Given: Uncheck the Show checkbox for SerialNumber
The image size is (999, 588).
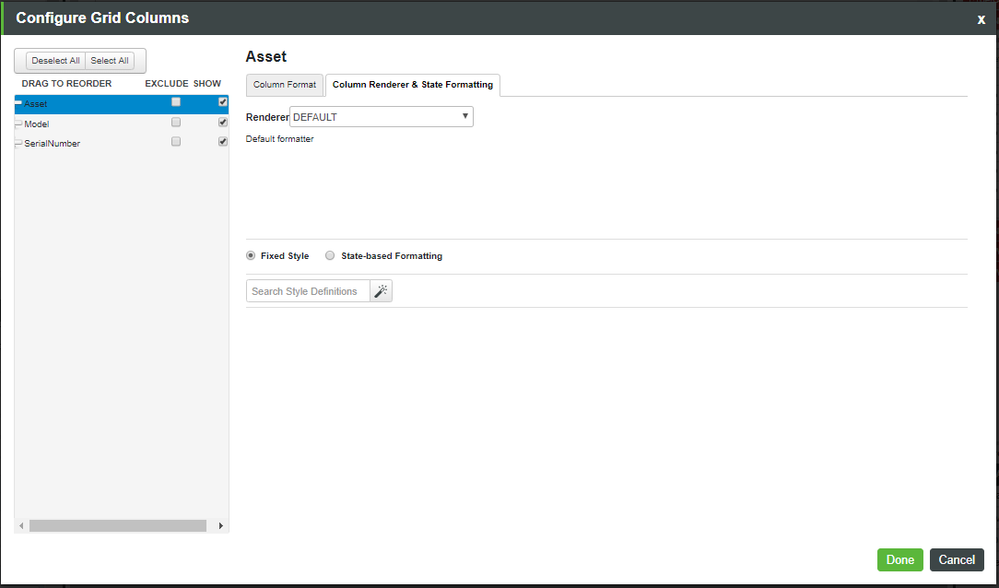Looking at the screenshot, I should 222,141.
